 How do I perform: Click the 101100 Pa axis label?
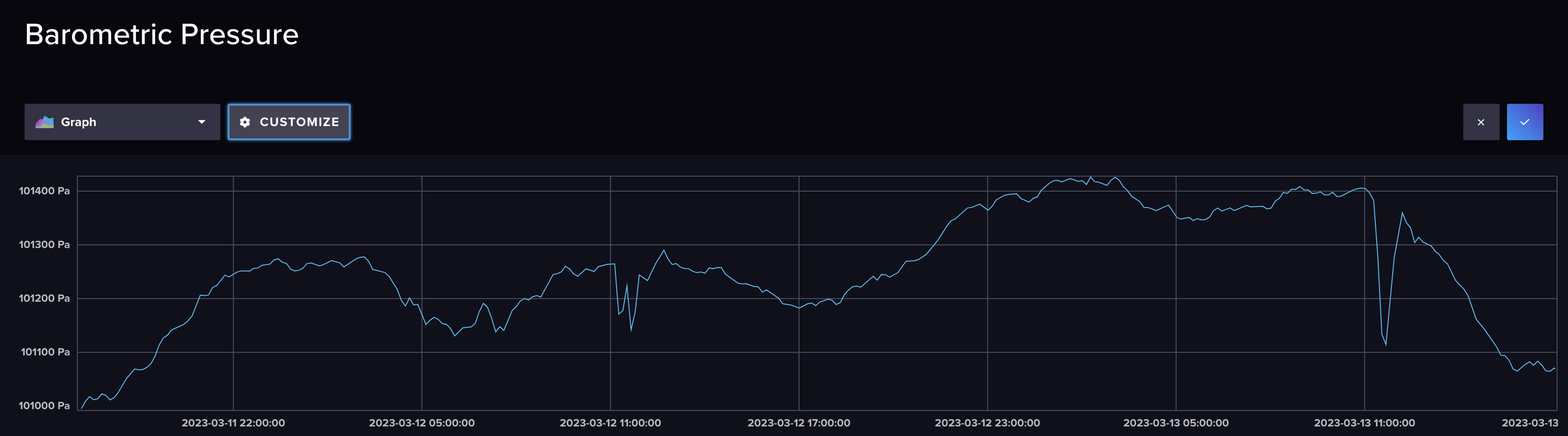point(46,352)
